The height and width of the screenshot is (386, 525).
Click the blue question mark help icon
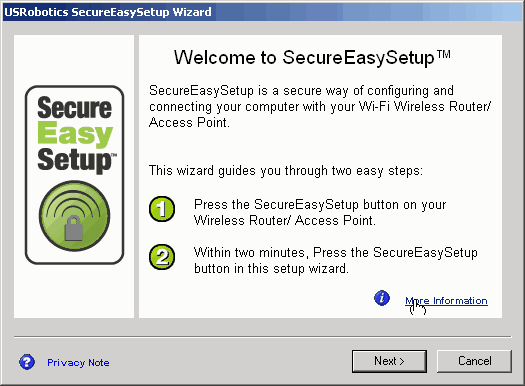coord(27,362)
